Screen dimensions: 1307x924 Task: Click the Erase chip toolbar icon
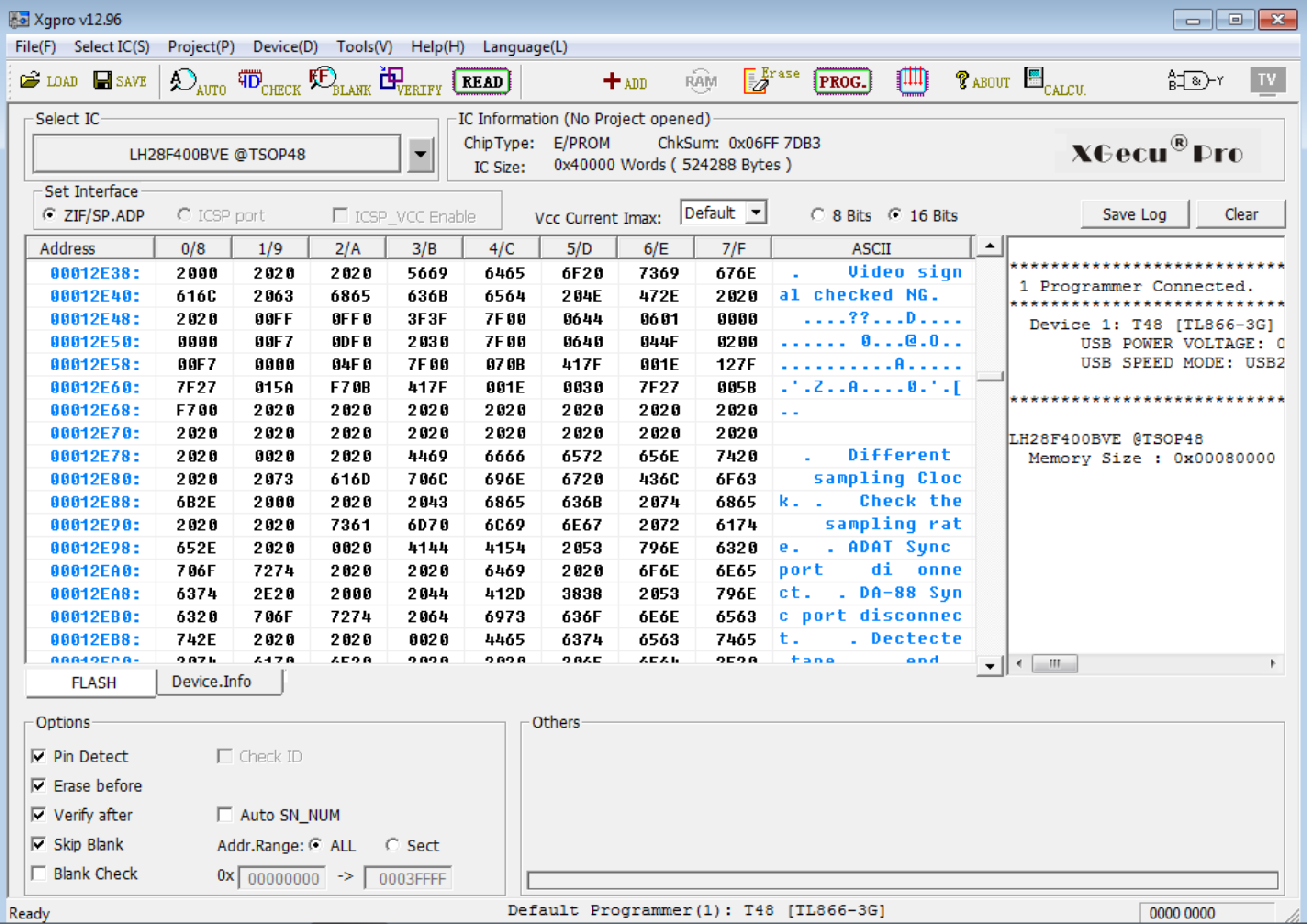(x=771, y=81)
